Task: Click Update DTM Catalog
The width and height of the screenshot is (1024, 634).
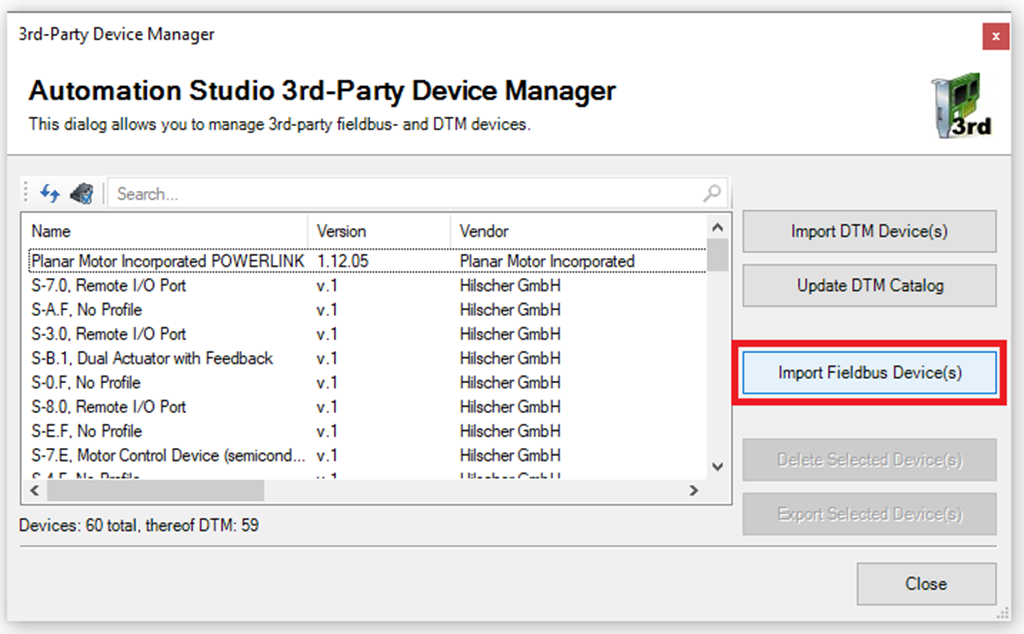Action: tap(868, 285)
